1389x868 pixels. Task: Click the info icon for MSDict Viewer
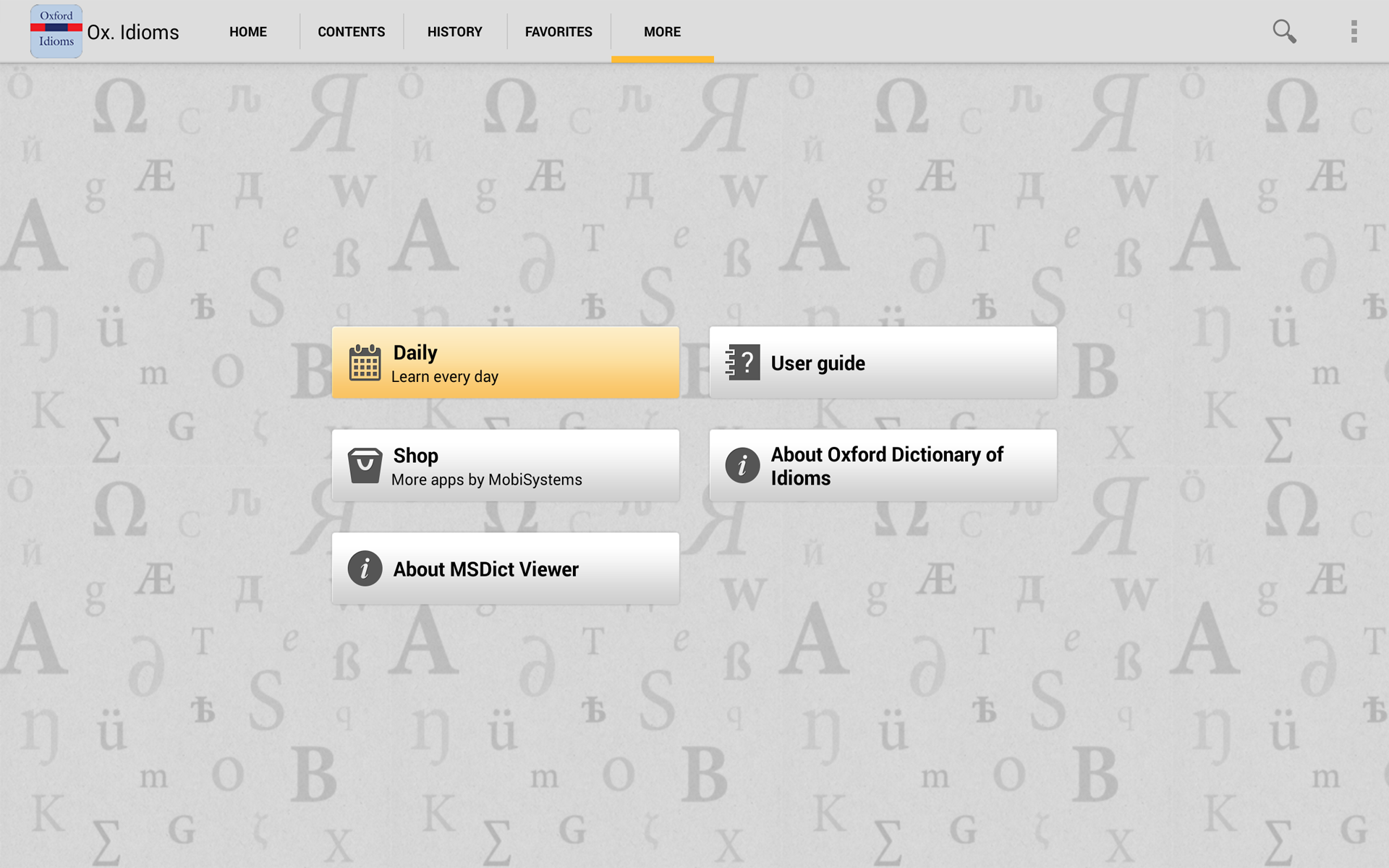[x=365, y=569]
